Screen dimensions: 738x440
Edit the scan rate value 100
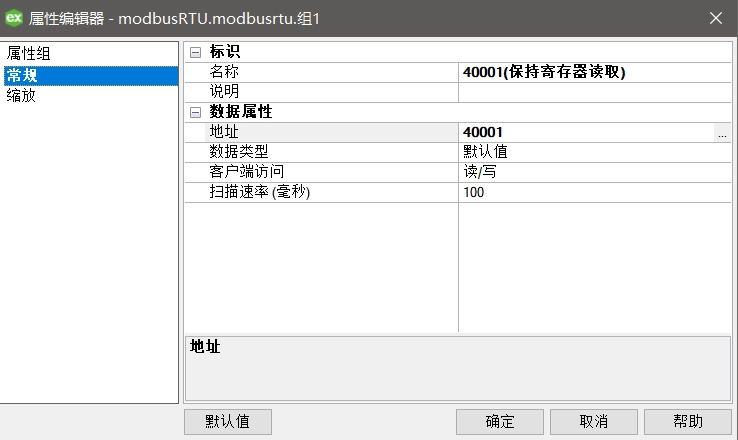point(594,192)
